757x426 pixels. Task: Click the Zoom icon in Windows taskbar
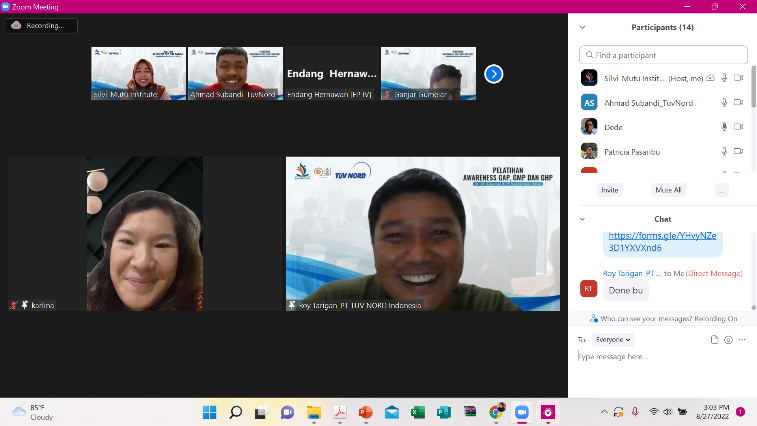521,412
